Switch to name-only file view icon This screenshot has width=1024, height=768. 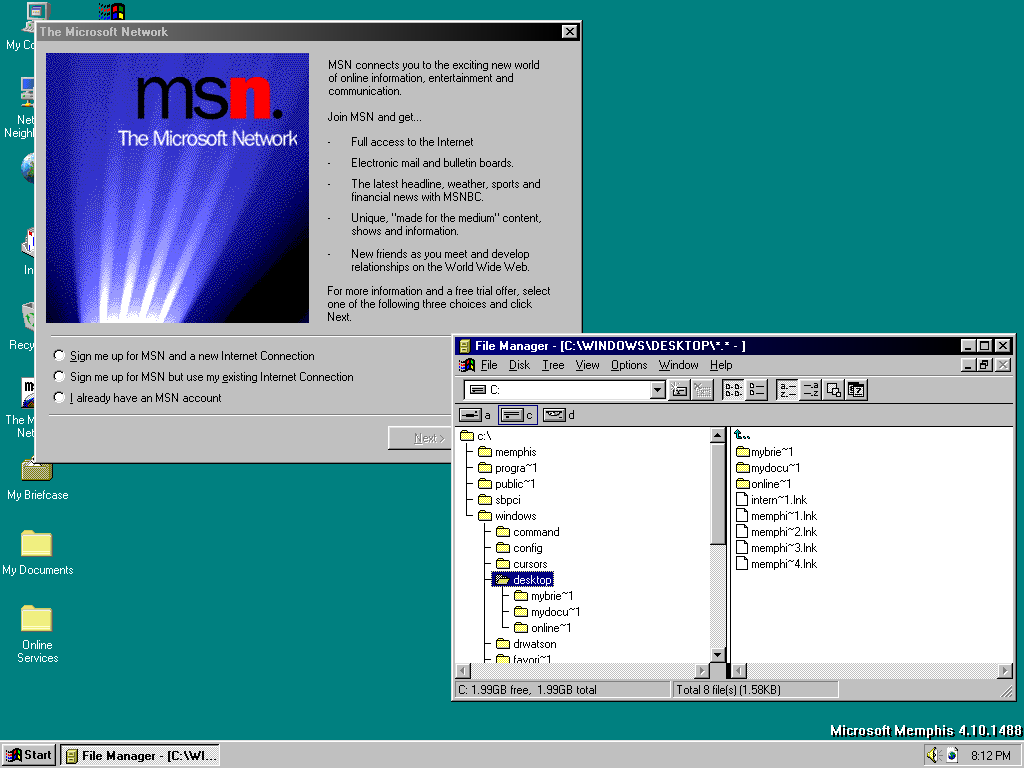coord(733,390)
